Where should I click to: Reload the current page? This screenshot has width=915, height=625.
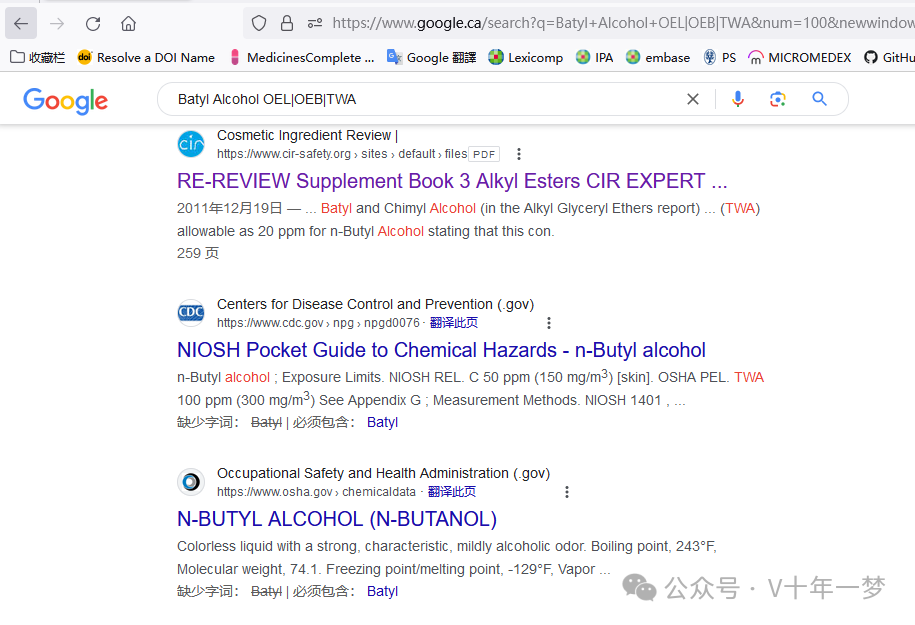point(93,21)
